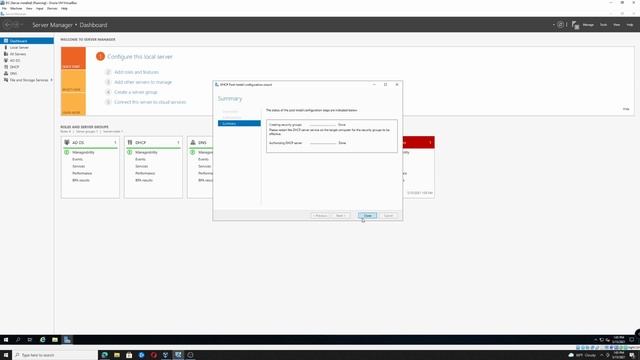
Task: Expand File and Storage Services arrow
Action: click(51, 80)
